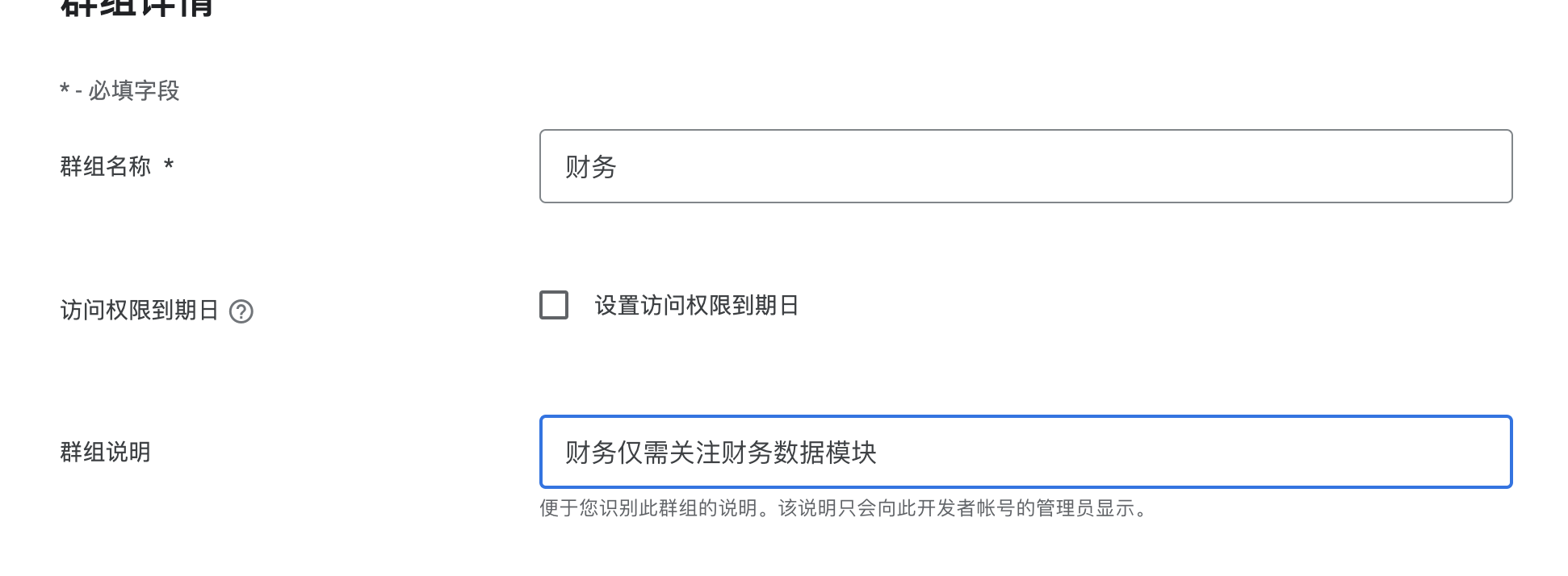Click the description field's blue border area
Viewport: 1568px width, 576px height.
tap(1025, 416)
